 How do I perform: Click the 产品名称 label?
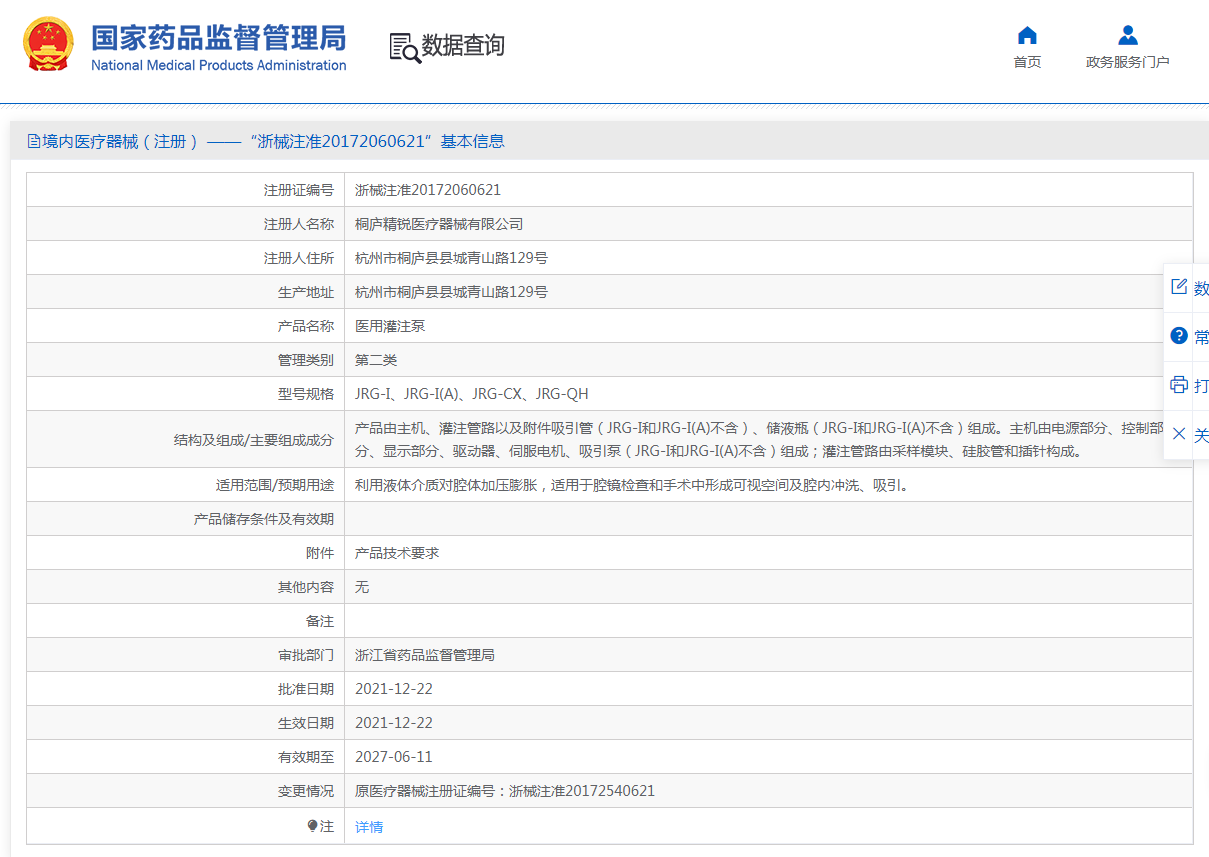[x=306, y=326]
